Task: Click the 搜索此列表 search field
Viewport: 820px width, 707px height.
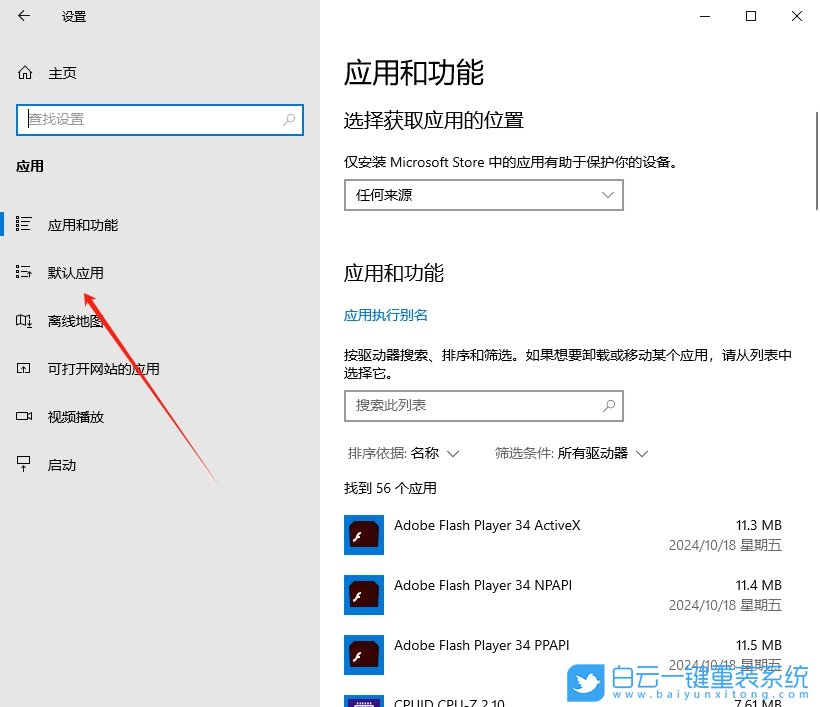Action: coord(483,406)
